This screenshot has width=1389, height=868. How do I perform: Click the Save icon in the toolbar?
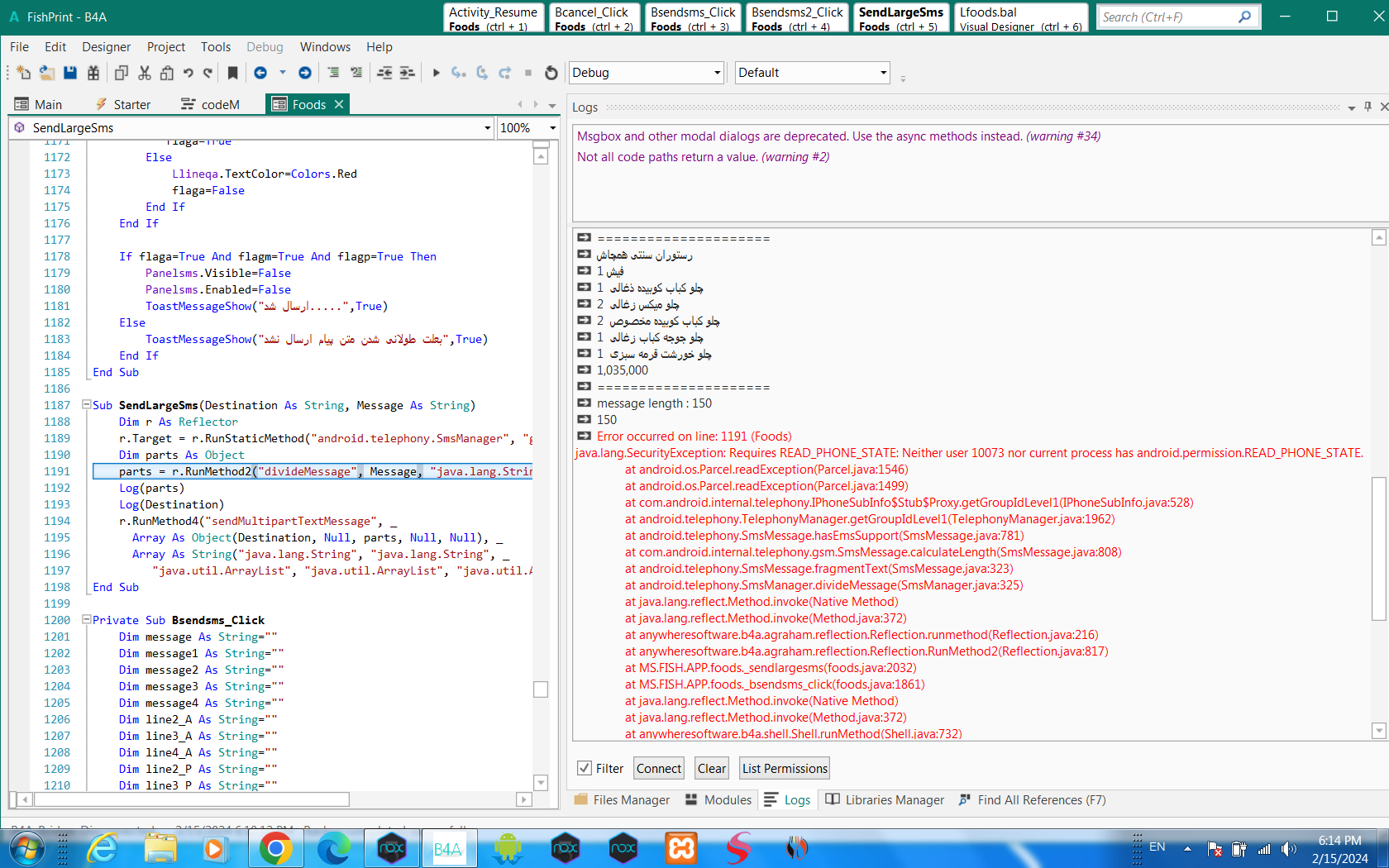coord(70,73)
